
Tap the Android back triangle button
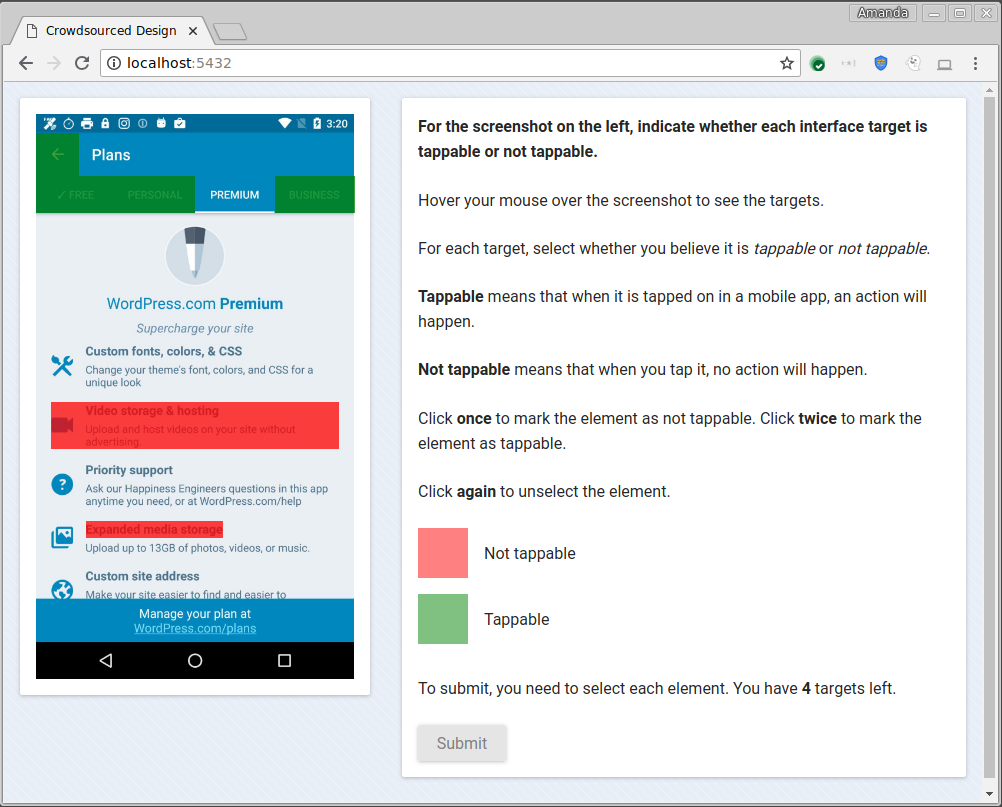pos(106,661)
